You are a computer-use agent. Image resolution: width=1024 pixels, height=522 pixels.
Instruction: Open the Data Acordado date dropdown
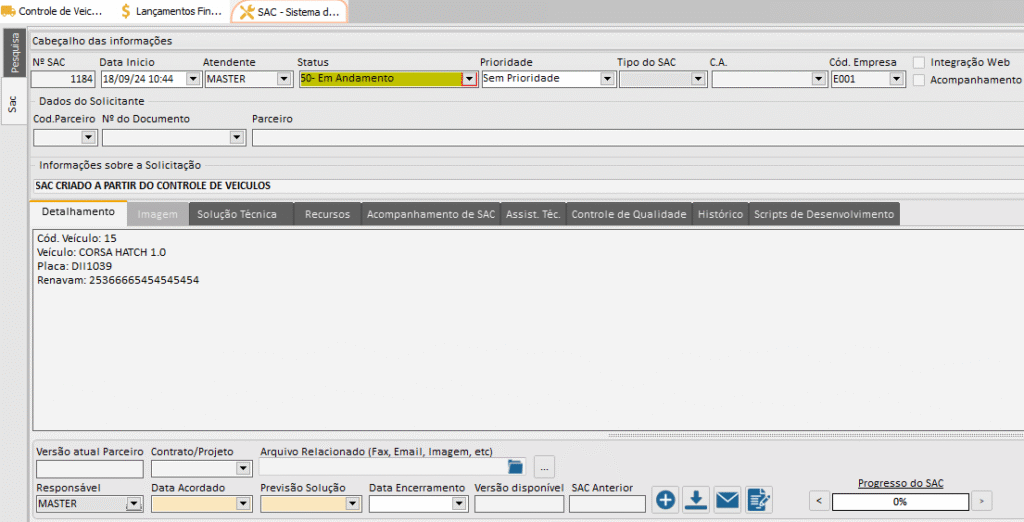coord(243,504)
